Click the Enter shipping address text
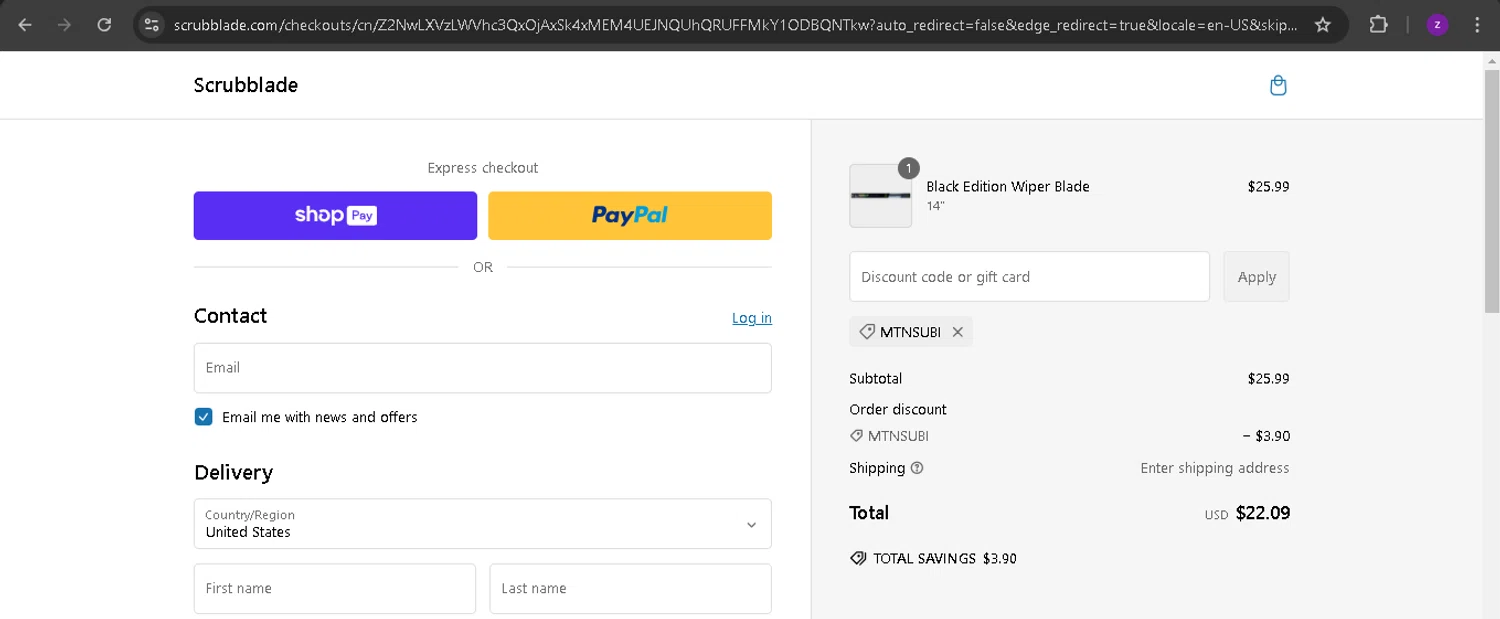The image size is (1500, 619). (x=1215, y=468)
